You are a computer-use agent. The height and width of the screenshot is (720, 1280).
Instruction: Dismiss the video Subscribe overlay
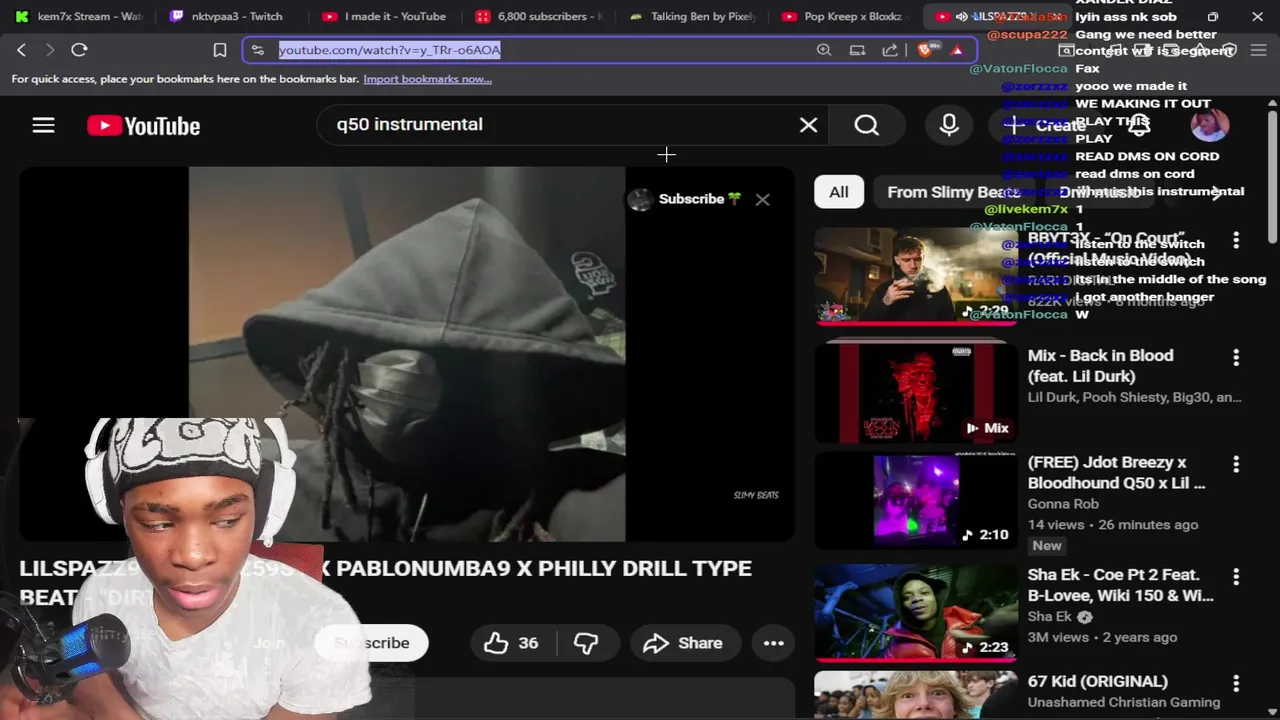[x=763, y=199]
